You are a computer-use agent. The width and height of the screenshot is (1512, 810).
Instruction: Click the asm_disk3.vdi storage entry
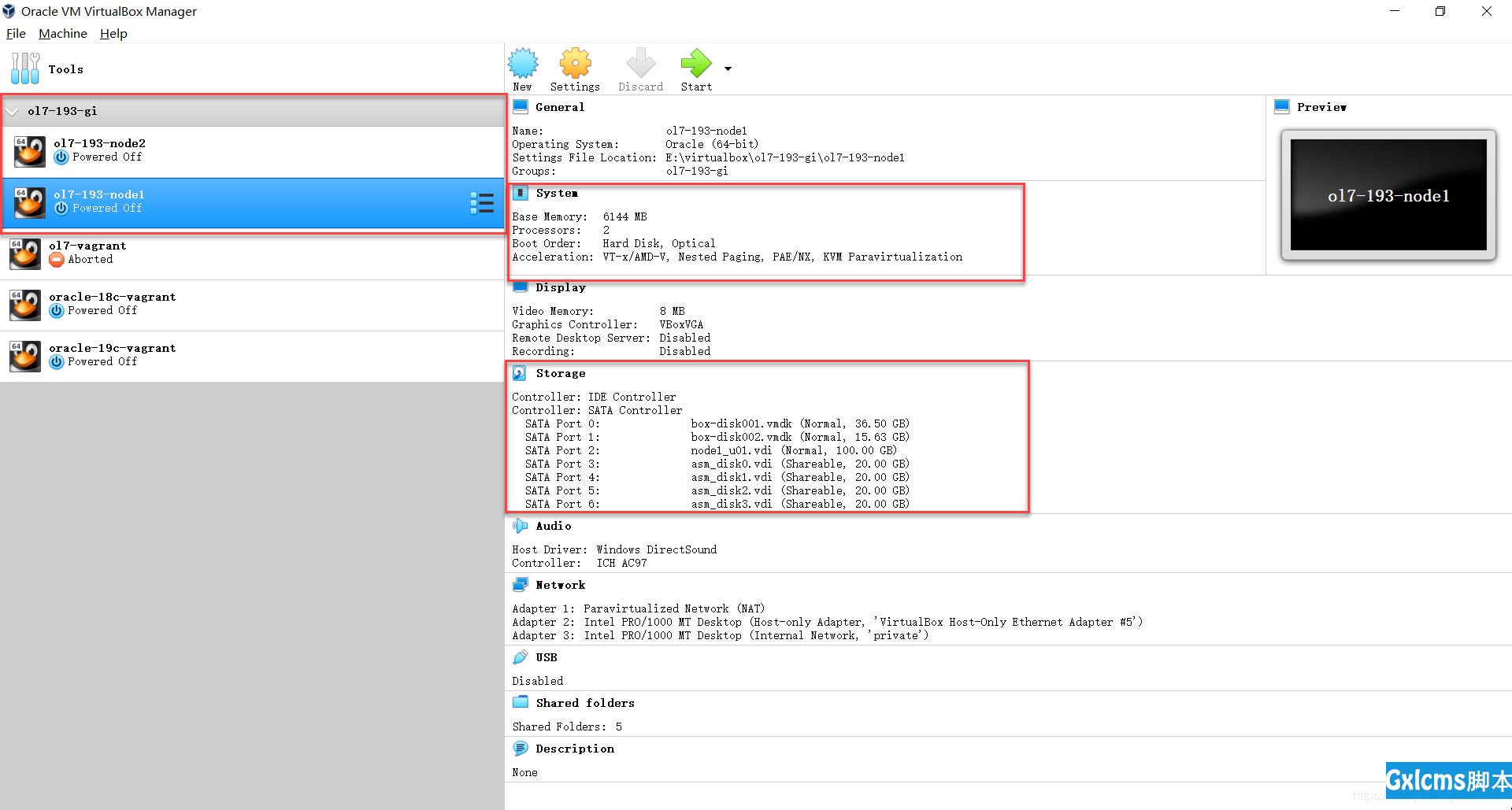point(800,504)
